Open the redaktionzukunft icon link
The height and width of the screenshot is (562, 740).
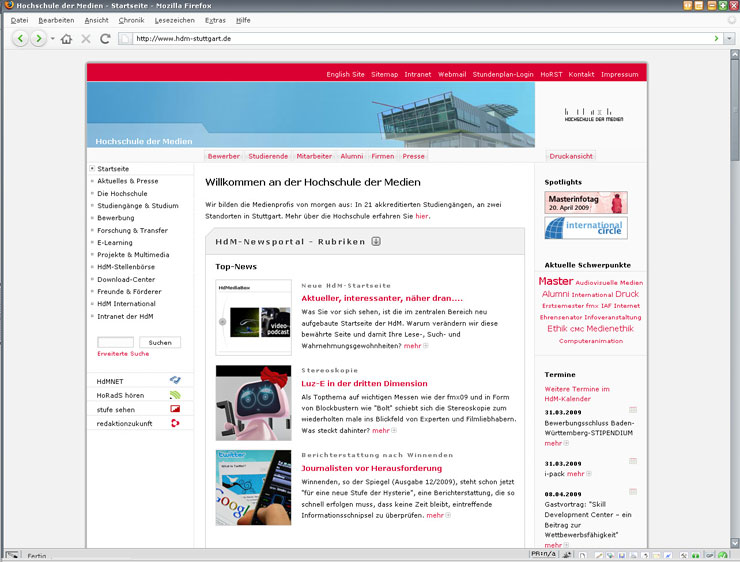coord(175,423)
